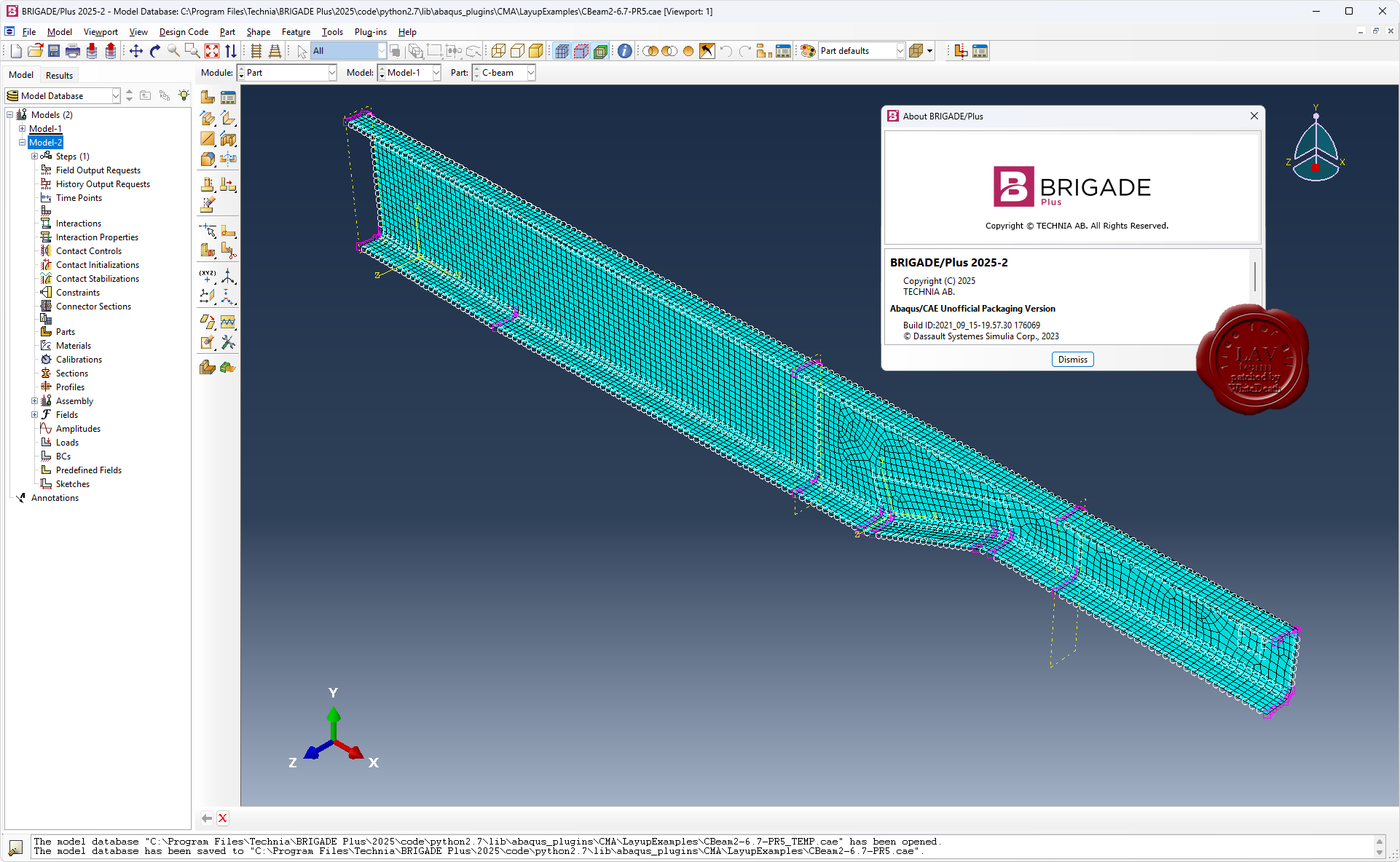The width and height of the screenshot is (1400, 862).
Task: Open the Design Code menu
Action: tap(184, 32)
